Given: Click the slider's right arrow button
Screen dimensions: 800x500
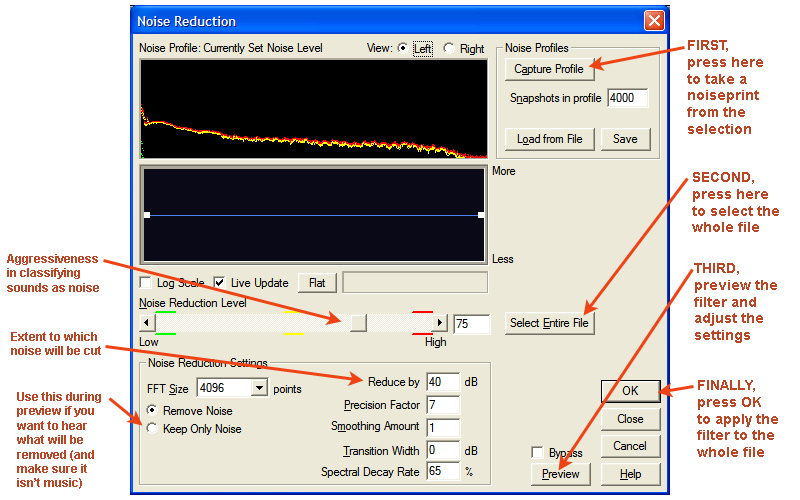Looking at the screenshot, I should 439,323.
